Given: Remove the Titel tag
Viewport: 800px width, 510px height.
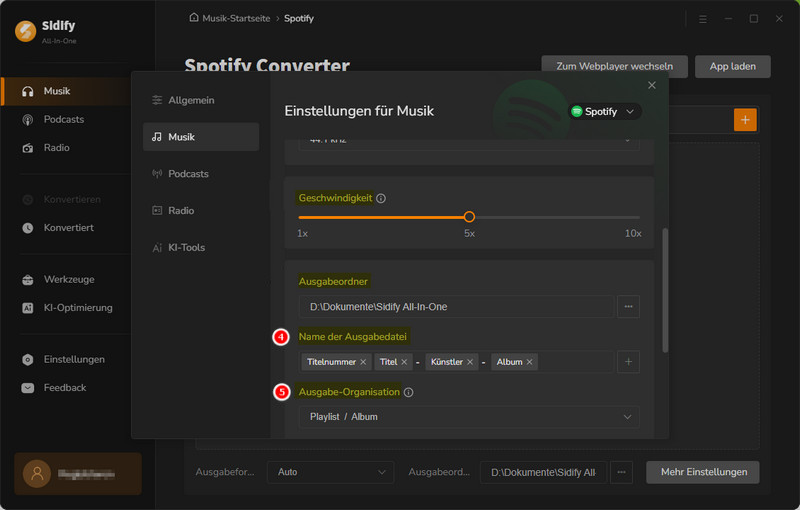Looking at the screenshot, I should (x=404, y=362).
